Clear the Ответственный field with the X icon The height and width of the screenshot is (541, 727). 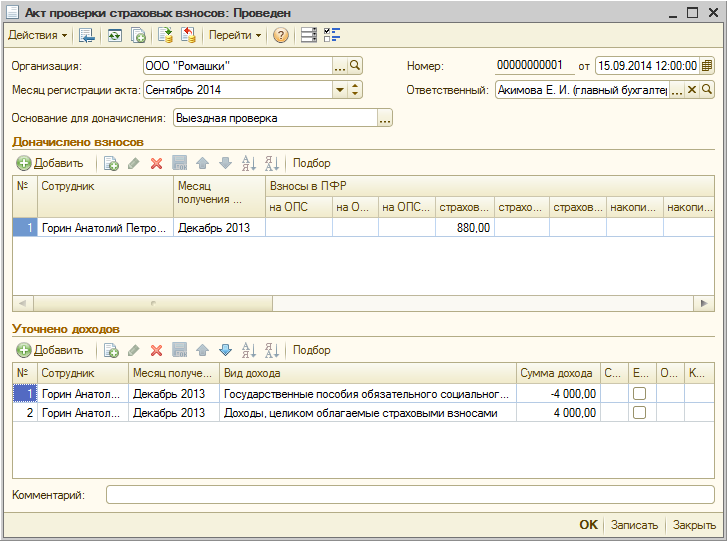(x=691, y=90)
